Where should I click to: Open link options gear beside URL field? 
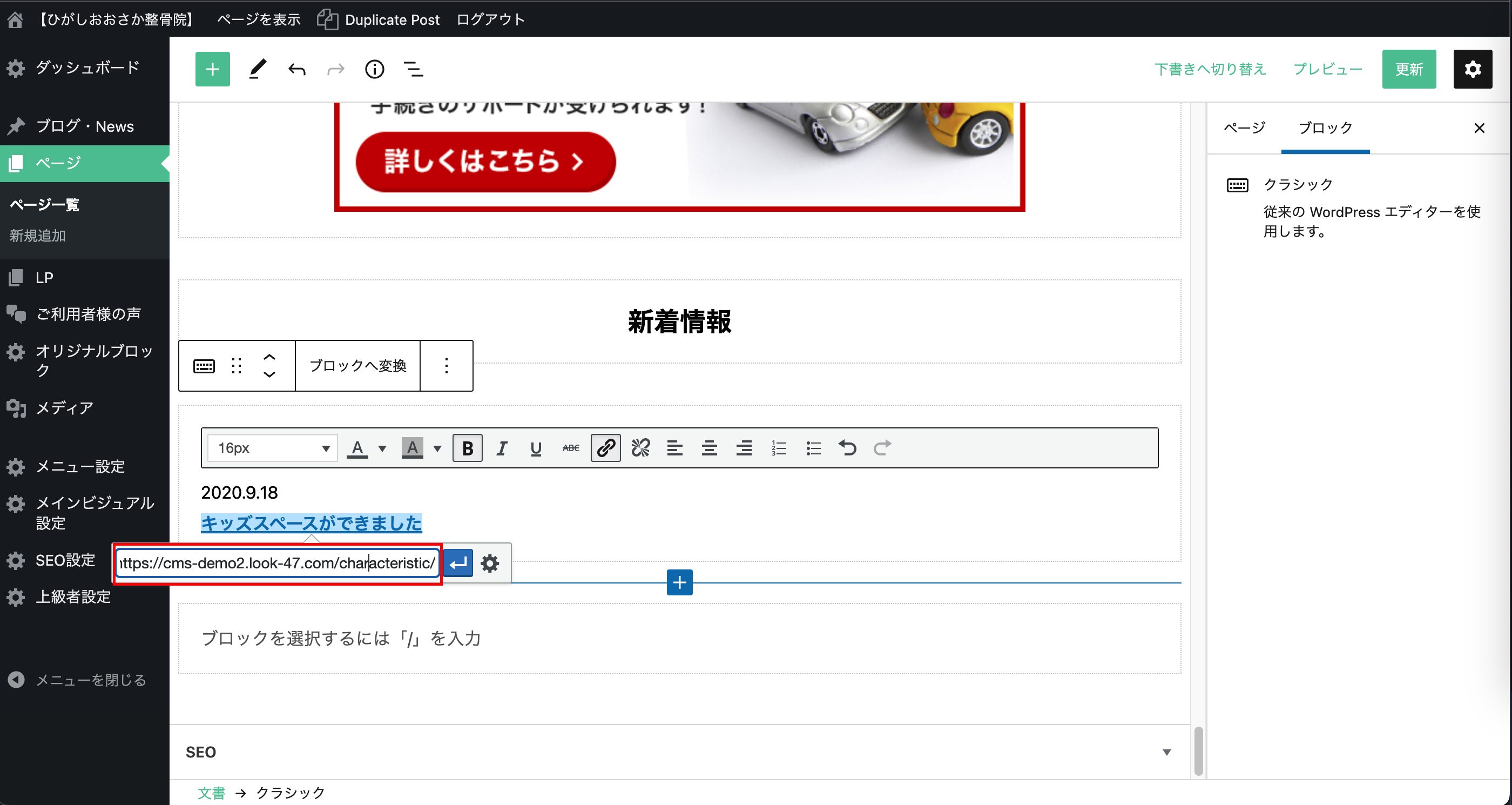[x=490, y=563]
